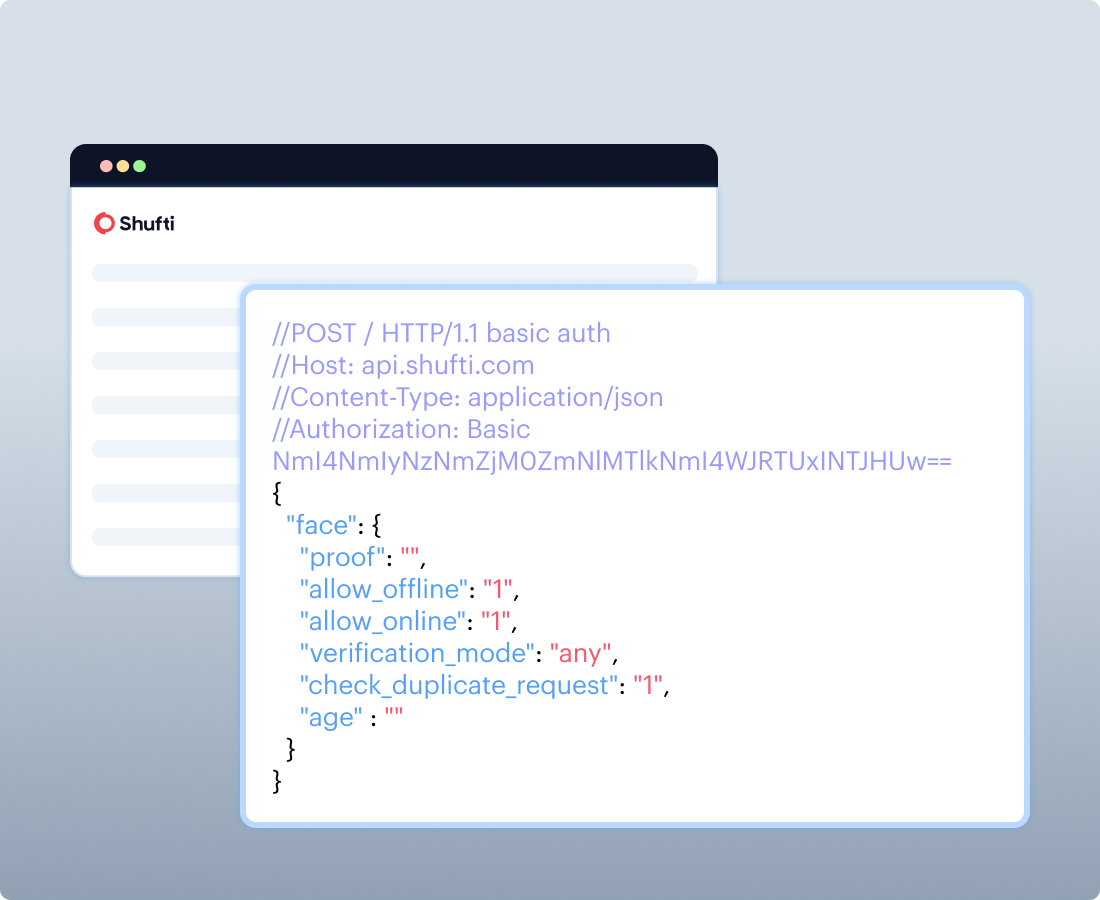Click the red window dot
The width and height of the screenshot is (1100, 900).
tap(106, 166)
